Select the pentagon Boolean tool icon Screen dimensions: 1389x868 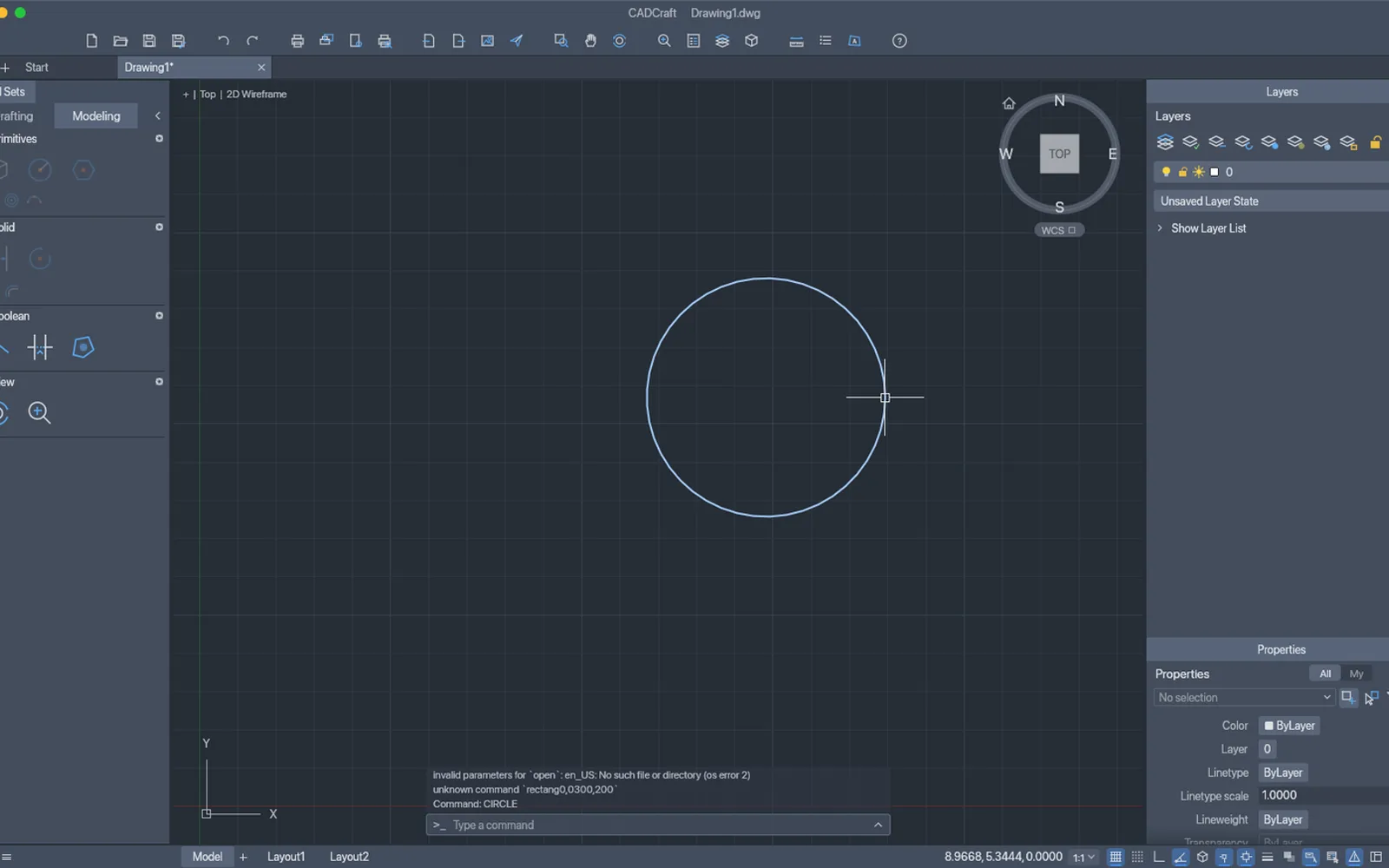pos(83,348)
